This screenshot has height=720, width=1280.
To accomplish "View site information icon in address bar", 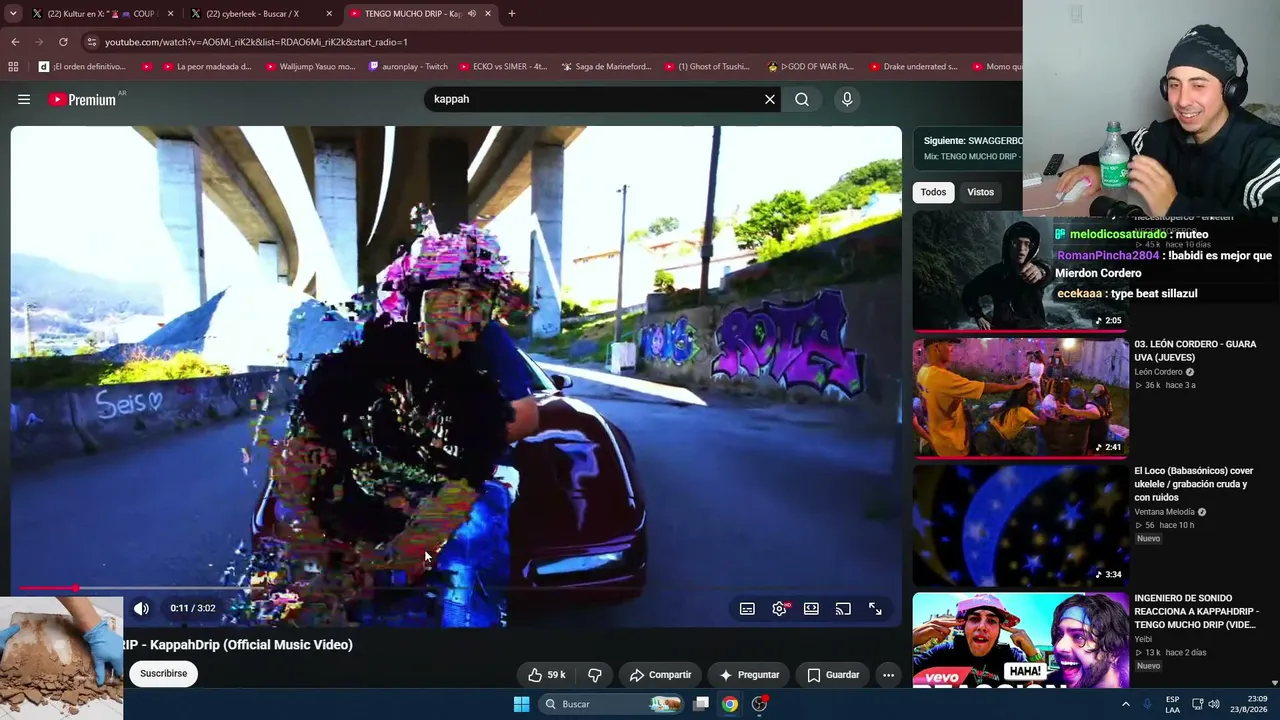I will [x=91, y=42].
